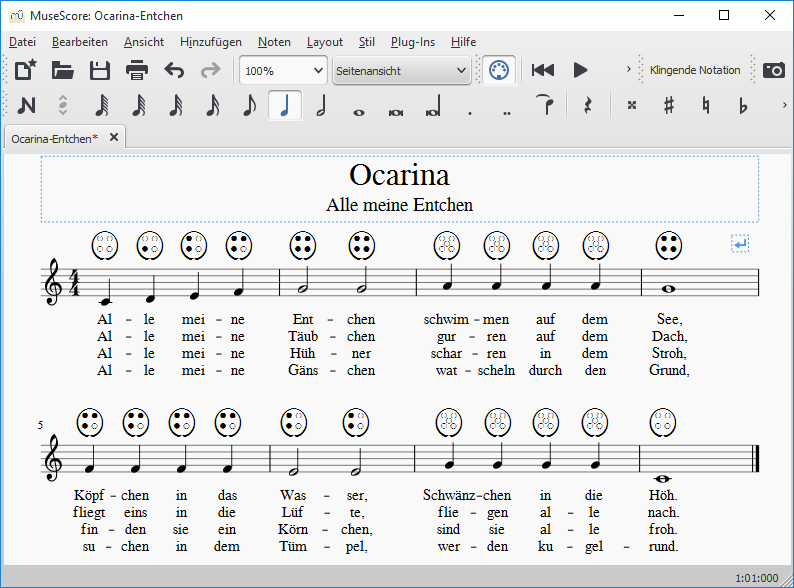Select ocarina fingering diagram above 'See,'
794x588 pixels.
(668, 246)
